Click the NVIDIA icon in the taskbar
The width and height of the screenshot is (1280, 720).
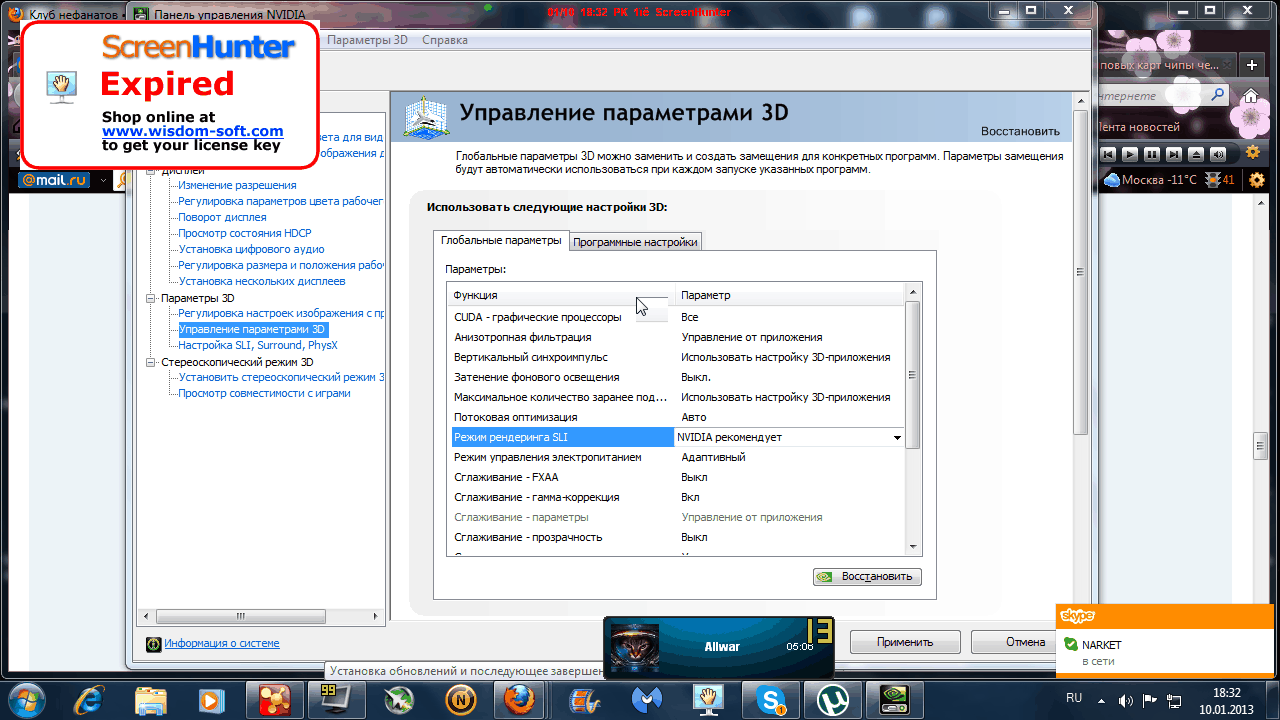889,697
